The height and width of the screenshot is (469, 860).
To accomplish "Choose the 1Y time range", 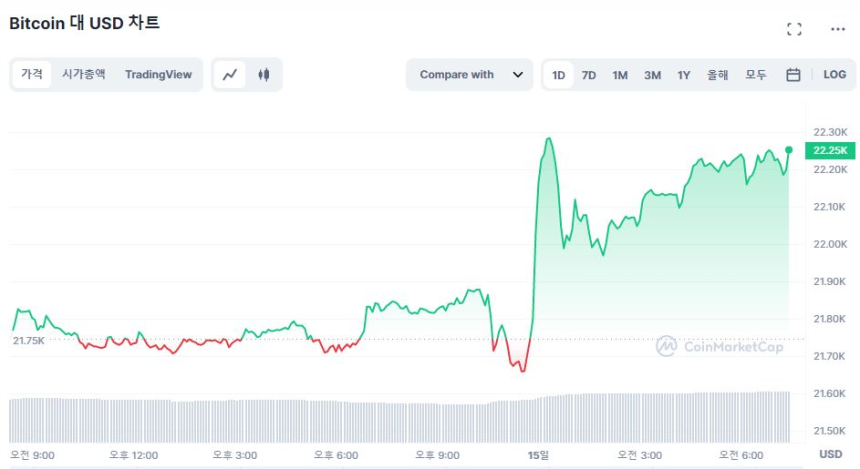I will pyautogui.click(x=684, y=75).
